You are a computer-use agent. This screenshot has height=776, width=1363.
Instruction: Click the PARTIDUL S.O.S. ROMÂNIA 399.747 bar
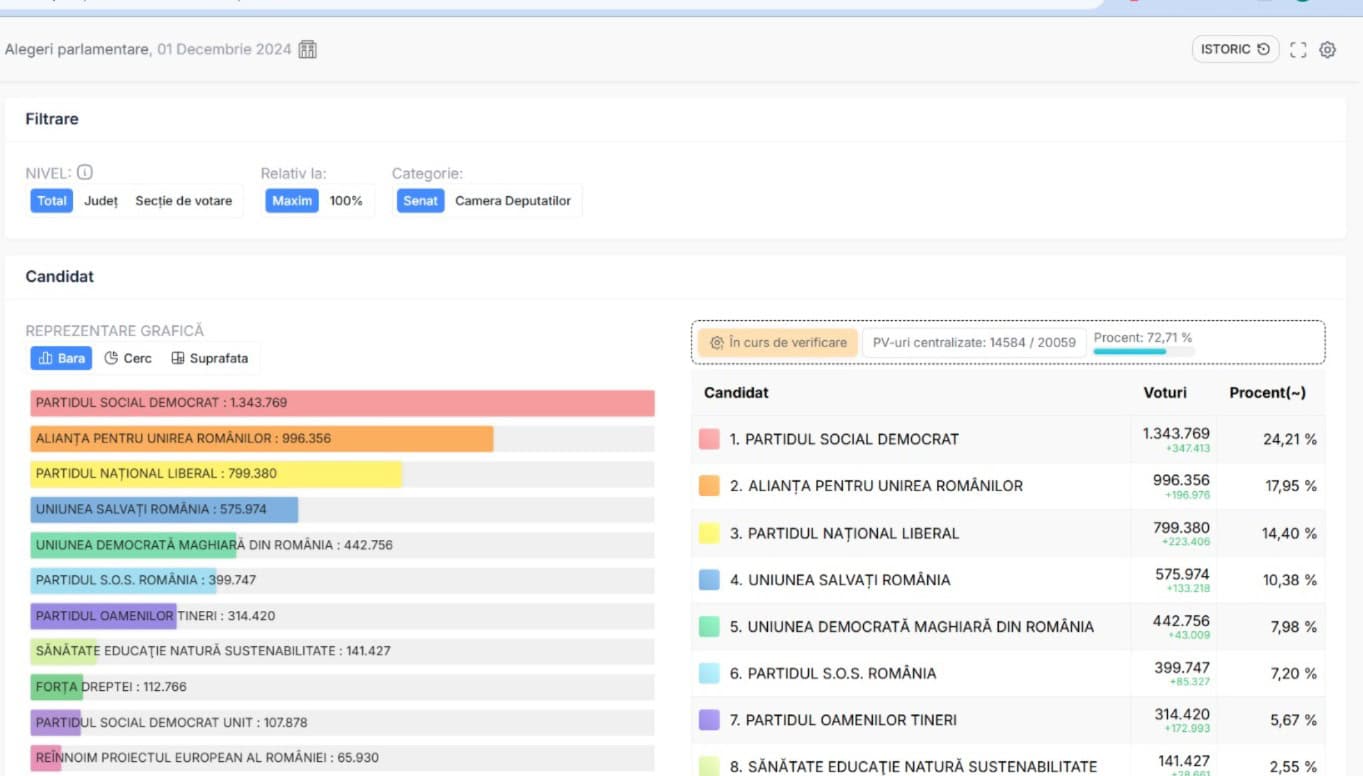342,580
